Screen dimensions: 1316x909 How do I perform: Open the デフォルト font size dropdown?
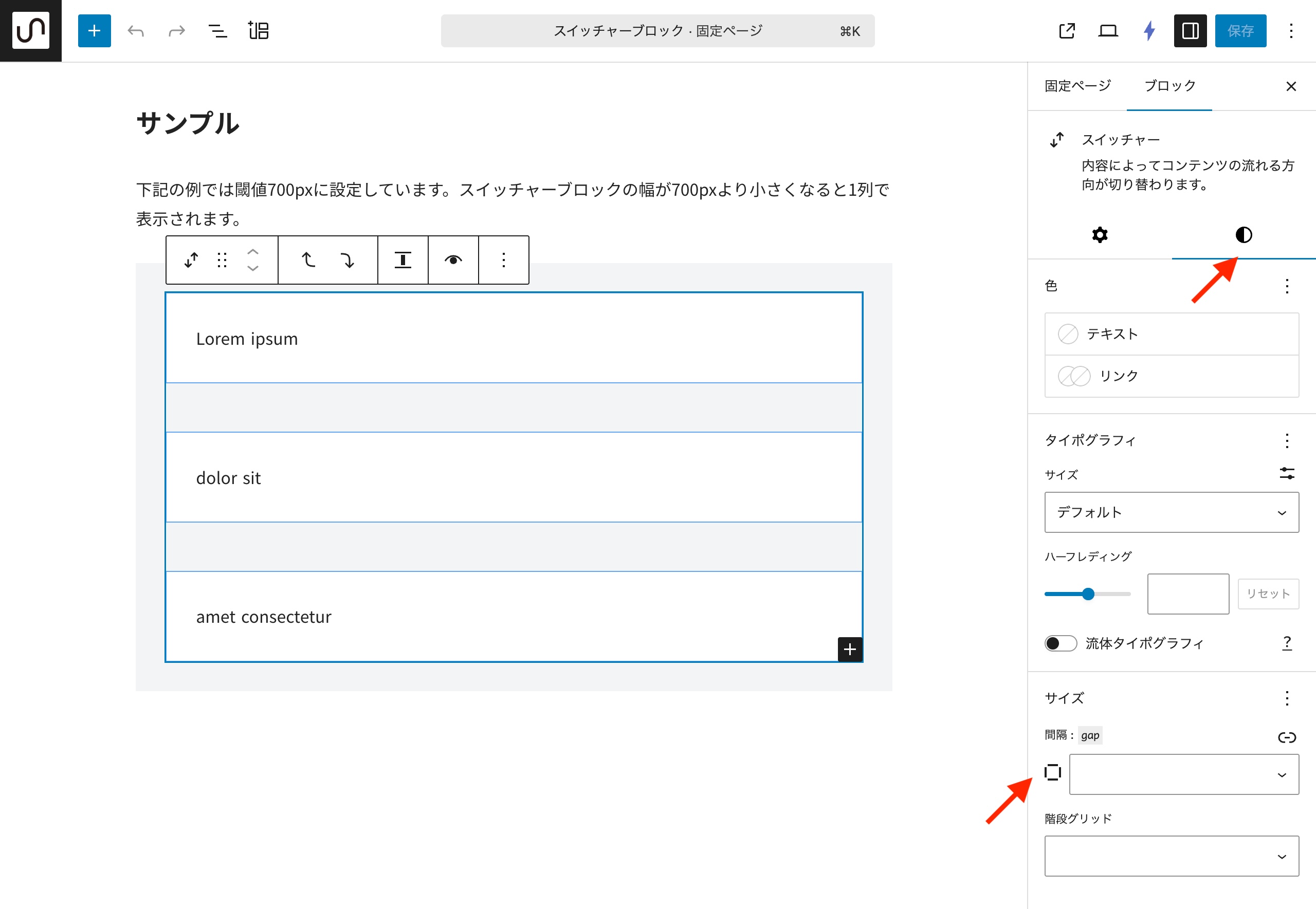click(x=1172, y=512)
